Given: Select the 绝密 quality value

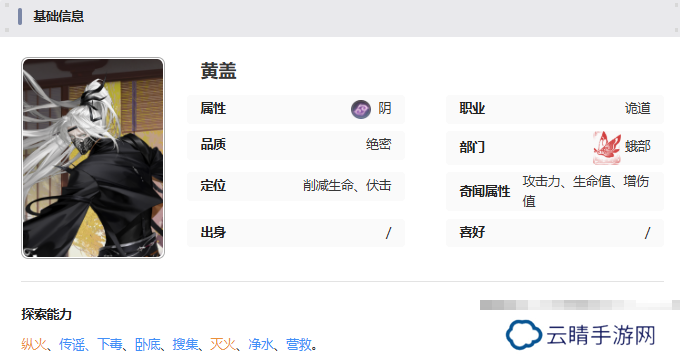Looking at the screenshot, I should click(379, 144).
